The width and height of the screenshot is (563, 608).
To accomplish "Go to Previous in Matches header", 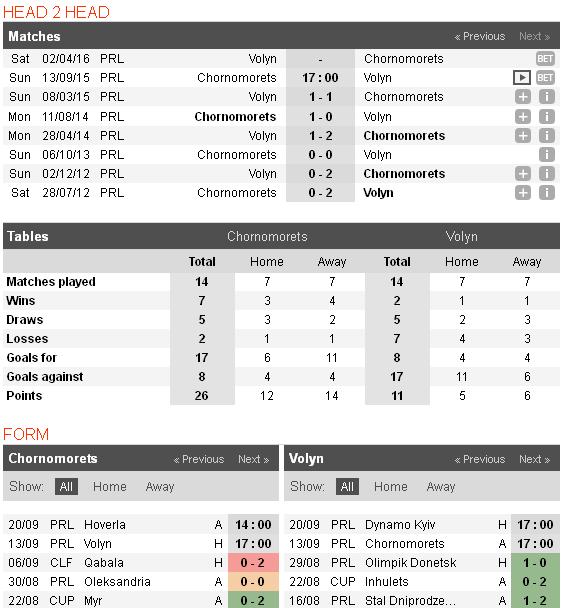I will [480, 36].
